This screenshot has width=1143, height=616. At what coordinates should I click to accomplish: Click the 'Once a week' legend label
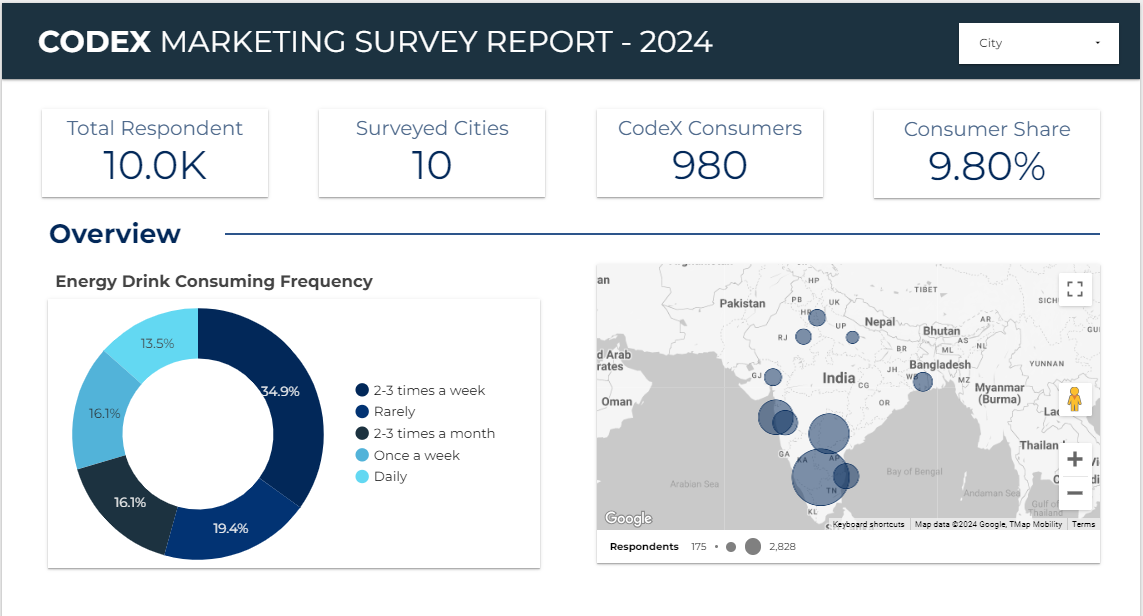[417, 455]
